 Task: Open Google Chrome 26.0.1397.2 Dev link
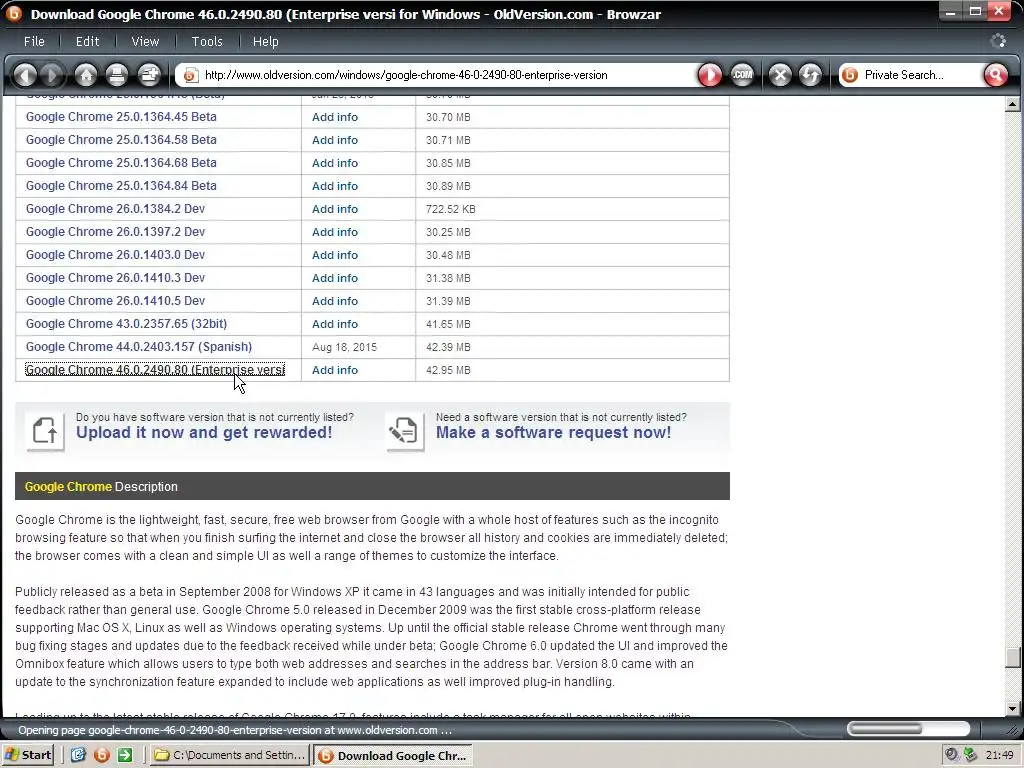(115, 232)
